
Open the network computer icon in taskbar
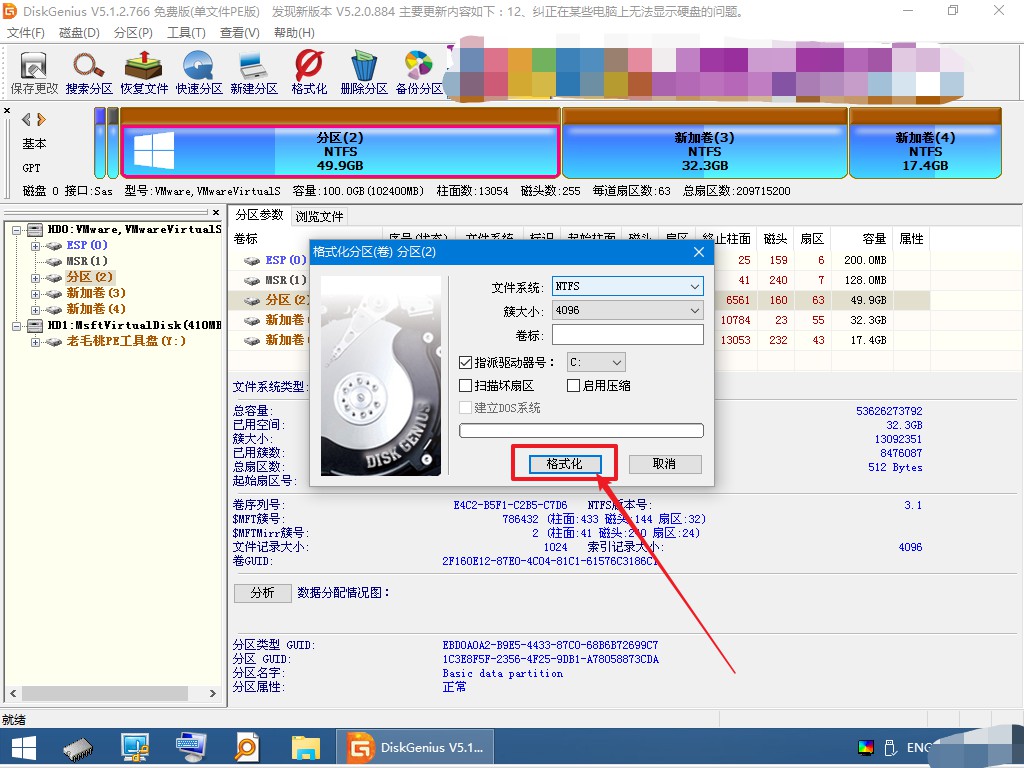point(135,748)
